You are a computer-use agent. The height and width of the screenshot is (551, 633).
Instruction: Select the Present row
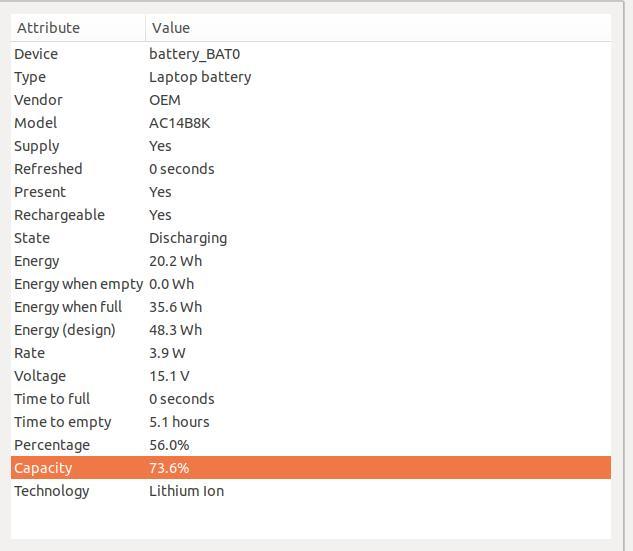coord(311,192)
